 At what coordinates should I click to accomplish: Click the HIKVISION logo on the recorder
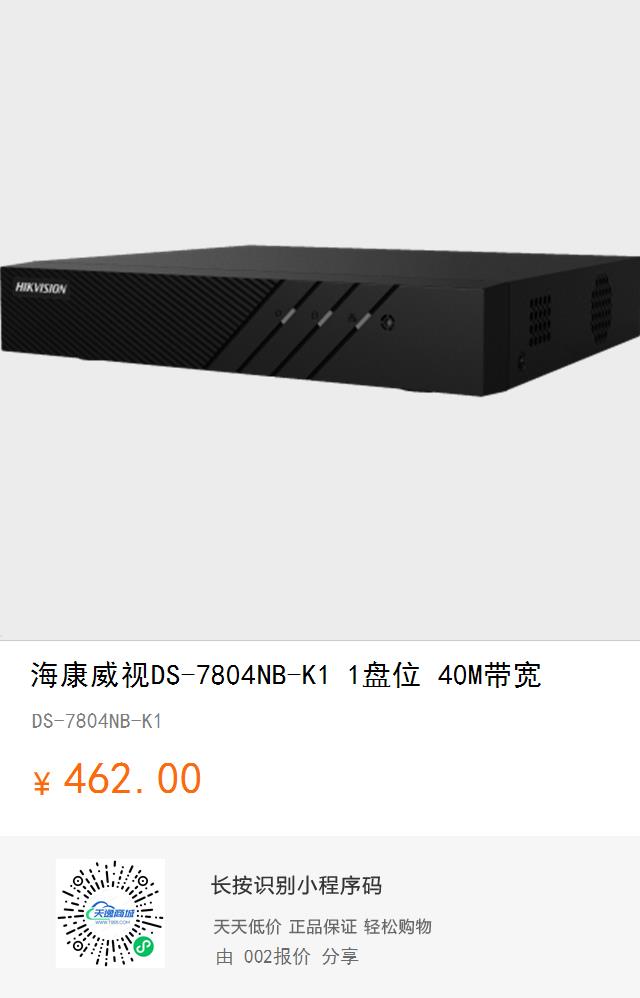[x=41, y=288]
